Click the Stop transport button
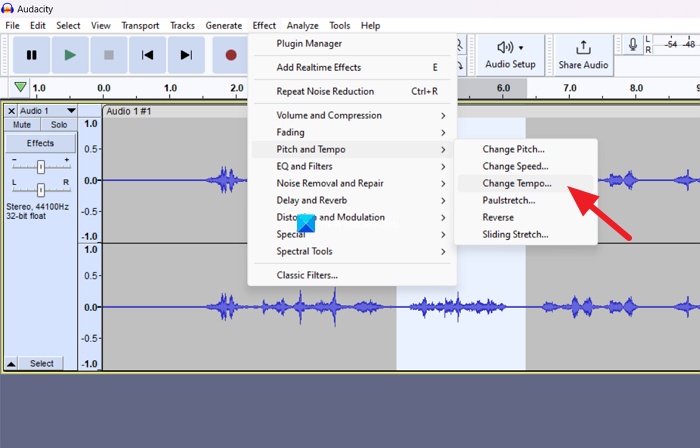This screenshot has width=700, height=448. pos(109,55)
